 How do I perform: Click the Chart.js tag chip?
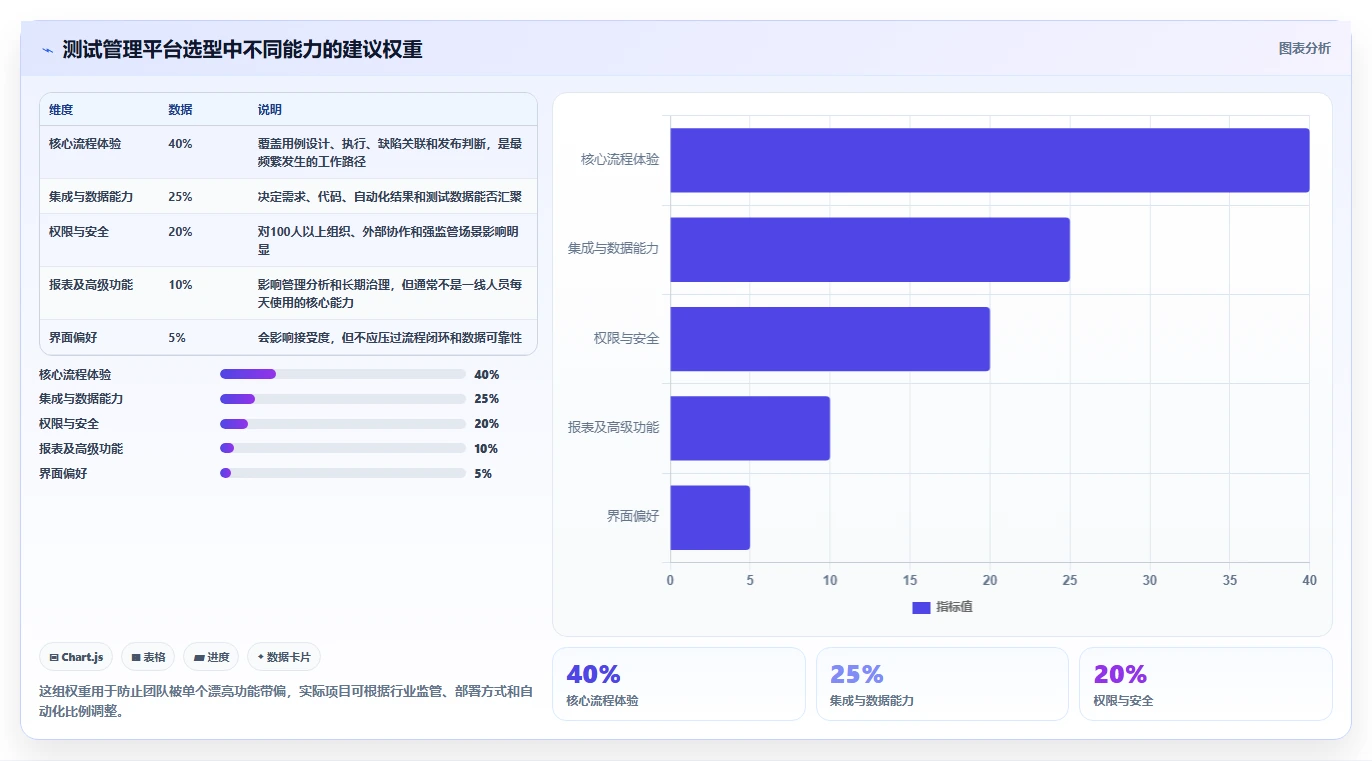click(77, 657)
